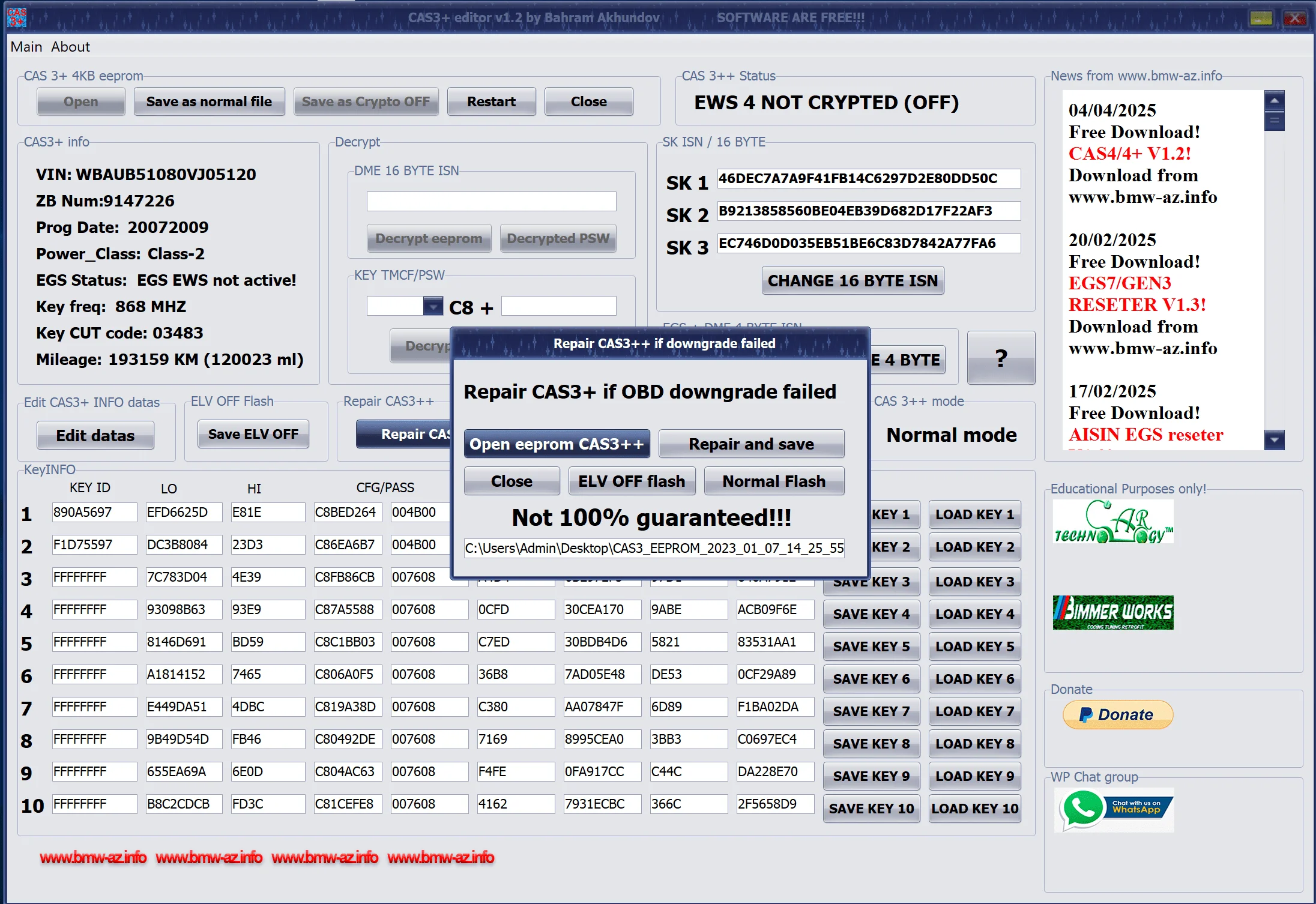The image size is (1316, 904).
Task: Click the SK 2 value field
Action: (869, 211)
